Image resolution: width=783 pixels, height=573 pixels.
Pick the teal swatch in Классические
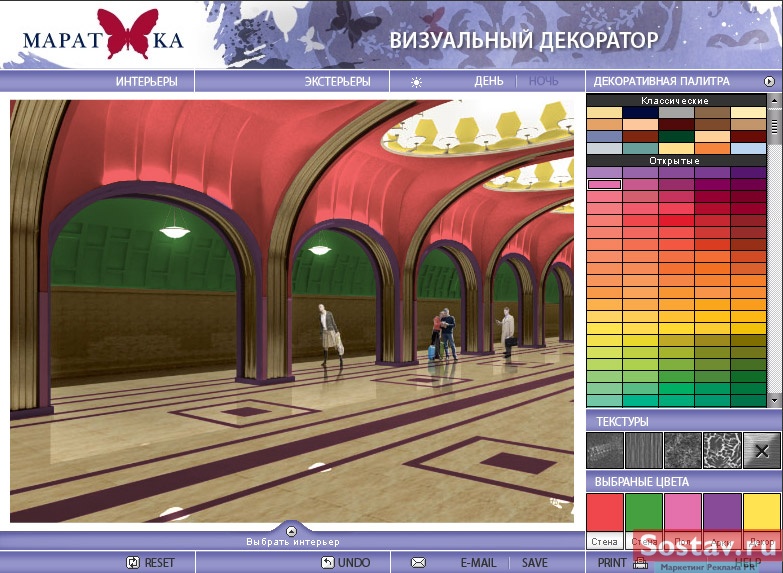pos(640,148)
